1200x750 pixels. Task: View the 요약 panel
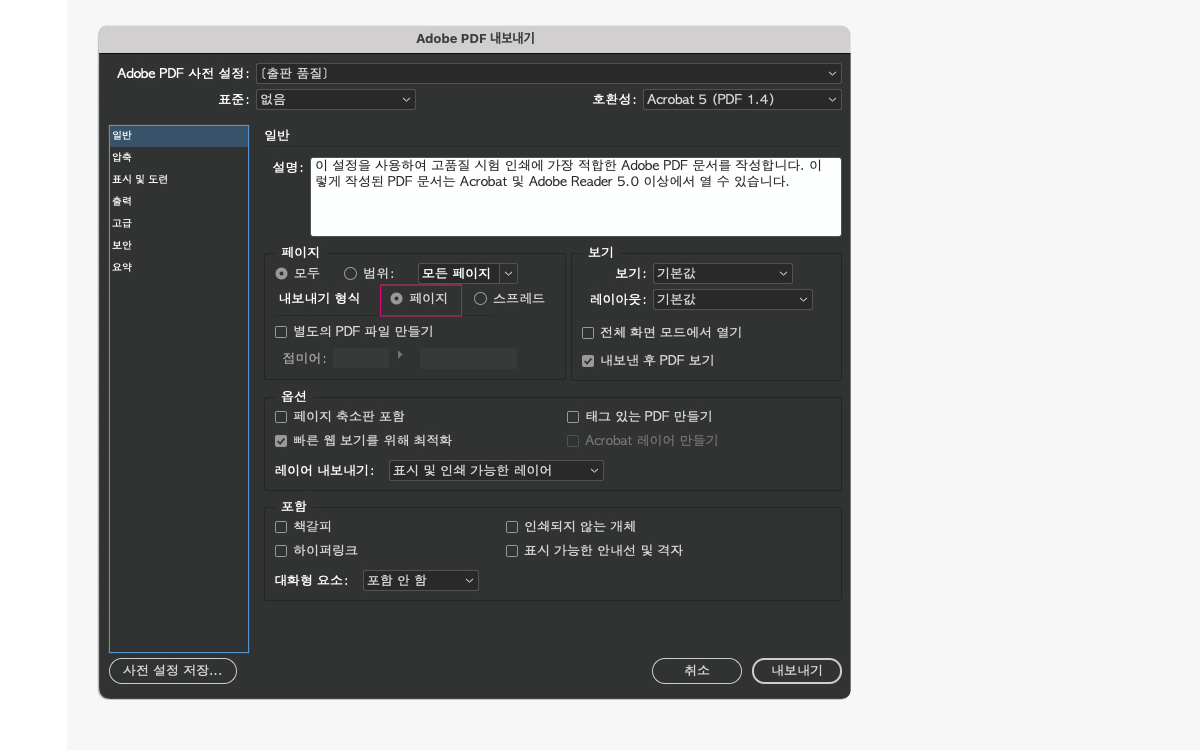point(123,266)
